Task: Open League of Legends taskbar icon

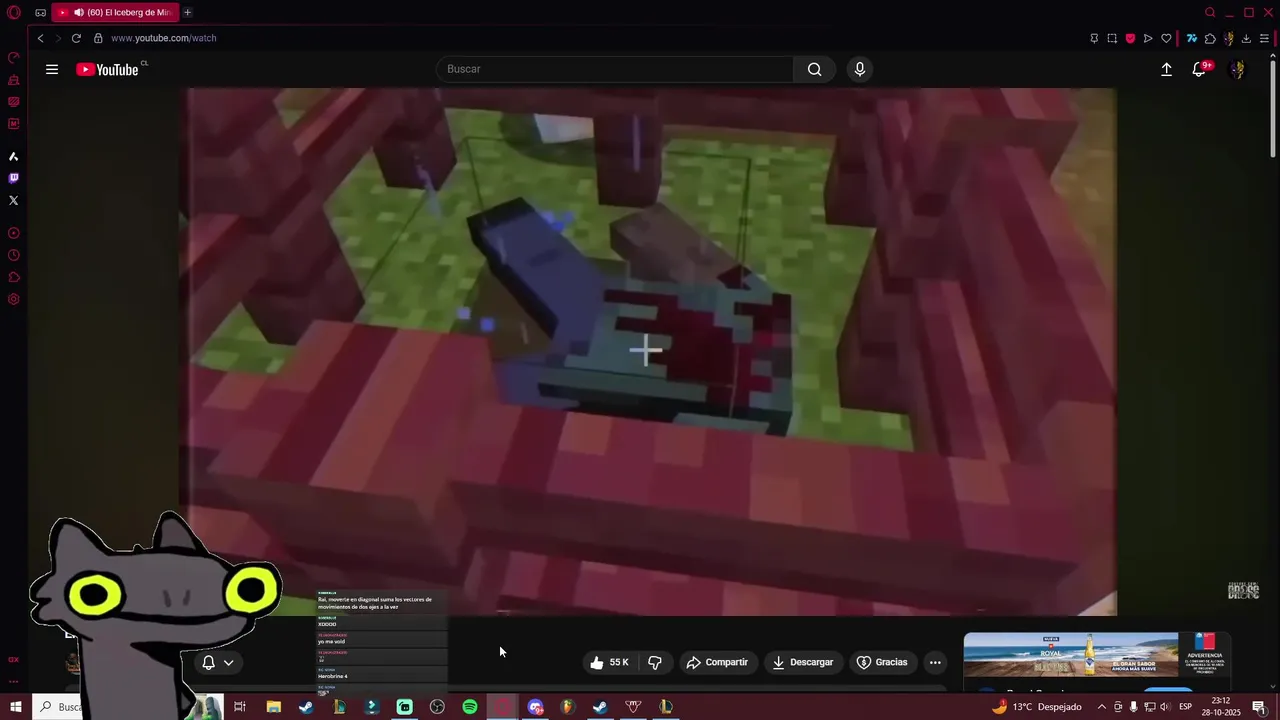Action: [666, 707]
